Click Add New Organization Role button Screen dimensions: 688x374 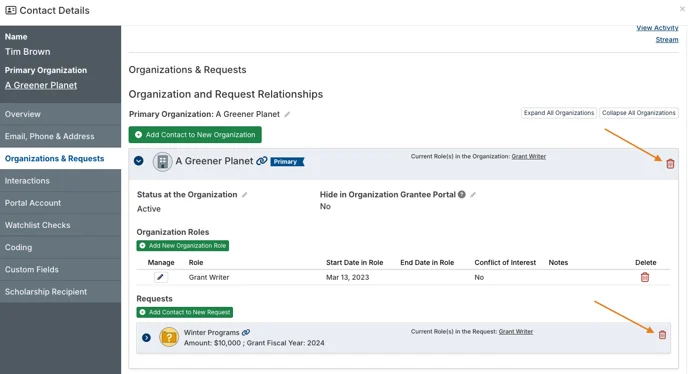(183, 245)
